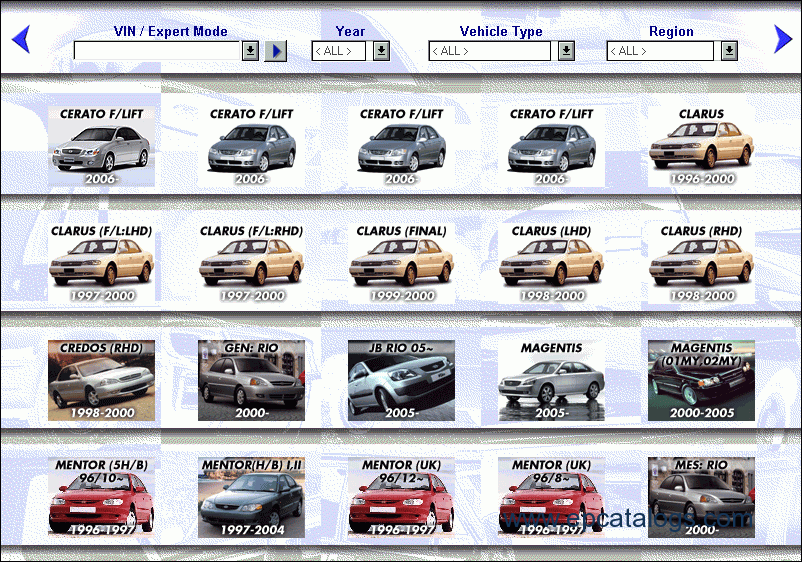The width and height of the screenshot is (802, 562).
Task: Focus the VIN / Expert Mode input field
Action: pyautogui.click(x=157, y=51)
